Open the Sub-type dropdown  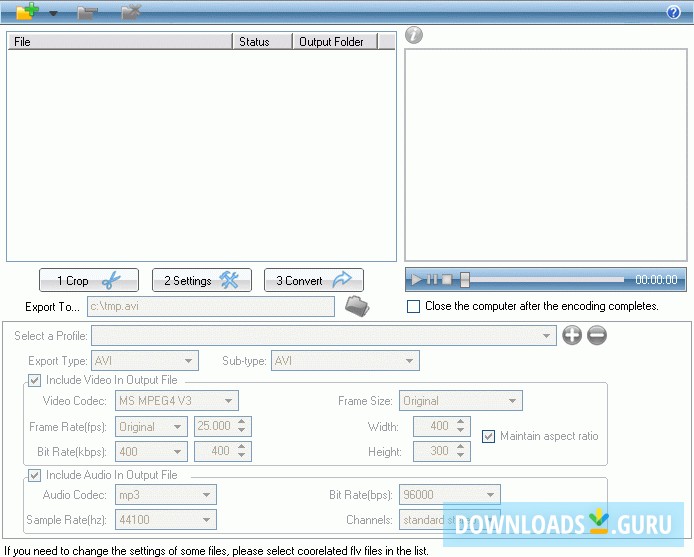345,361
